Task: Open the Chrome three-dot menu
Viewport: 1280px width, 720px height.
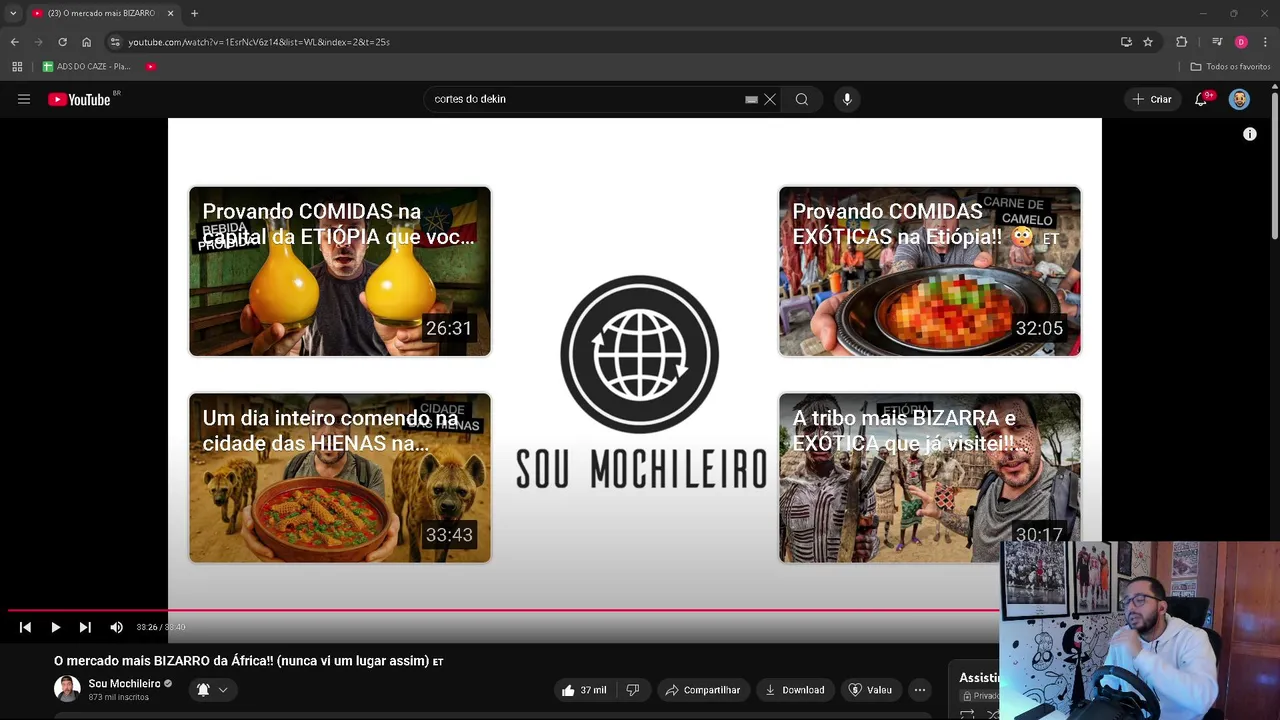Action: pyautogui.click(x=1265, y=42)
